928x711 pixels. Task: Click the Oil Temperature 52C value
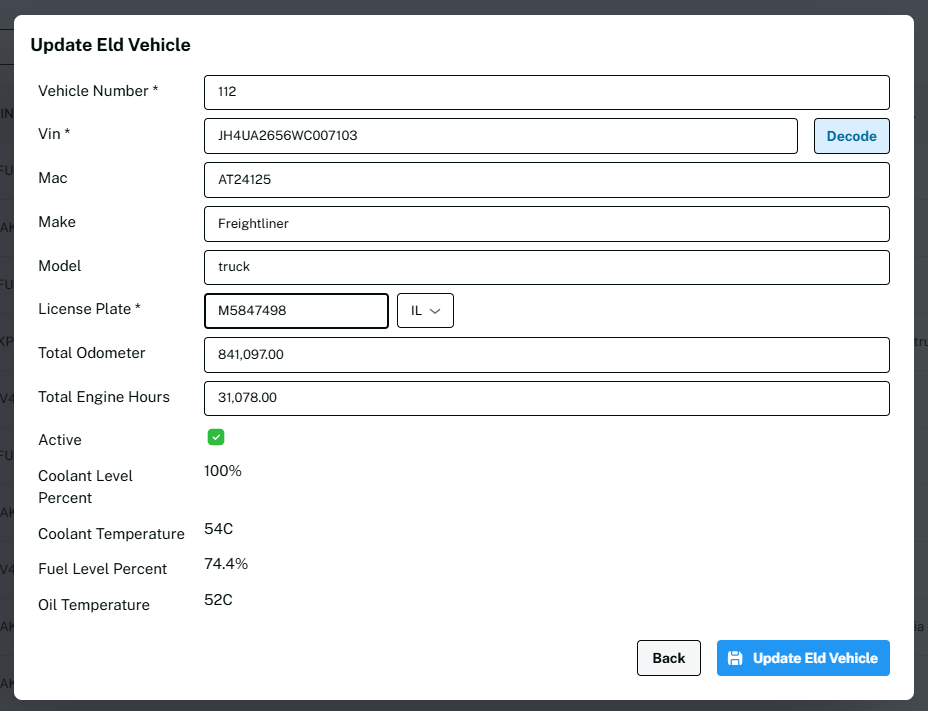click(218, 600)
